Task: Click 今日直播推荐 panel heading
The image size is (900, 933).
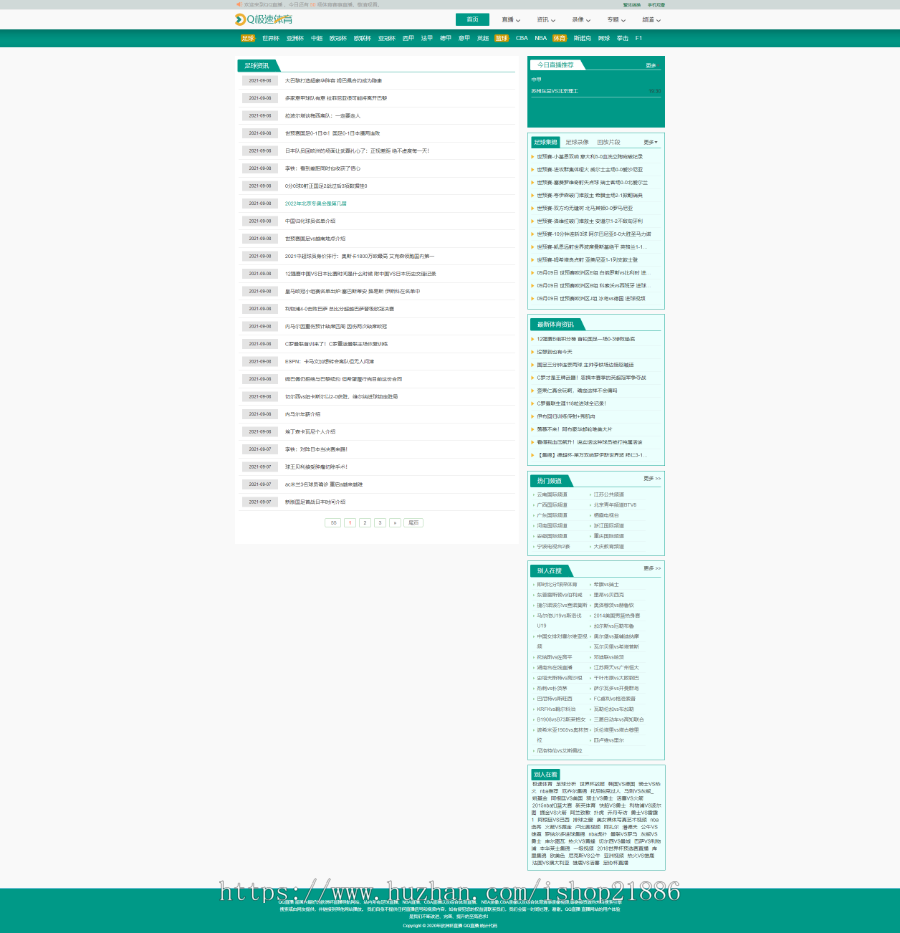Action: pos(556,65)
